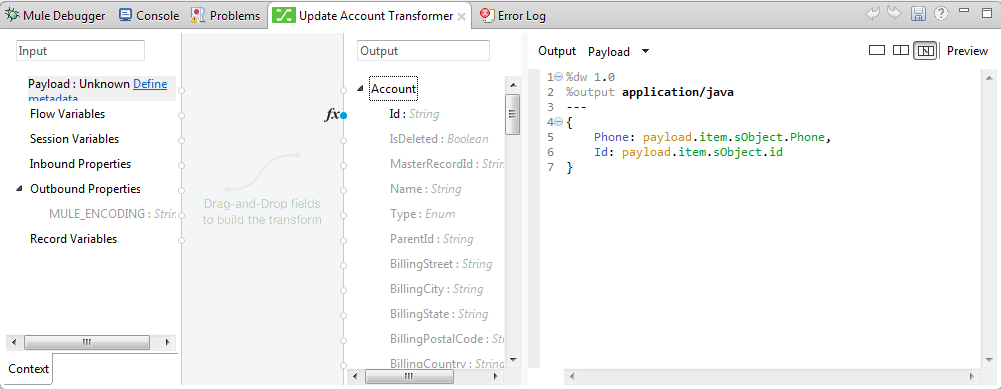Click the output tree vertical scrollbar thumb
The width and height of the screenshot is (1001, 389).
point(512,114)
